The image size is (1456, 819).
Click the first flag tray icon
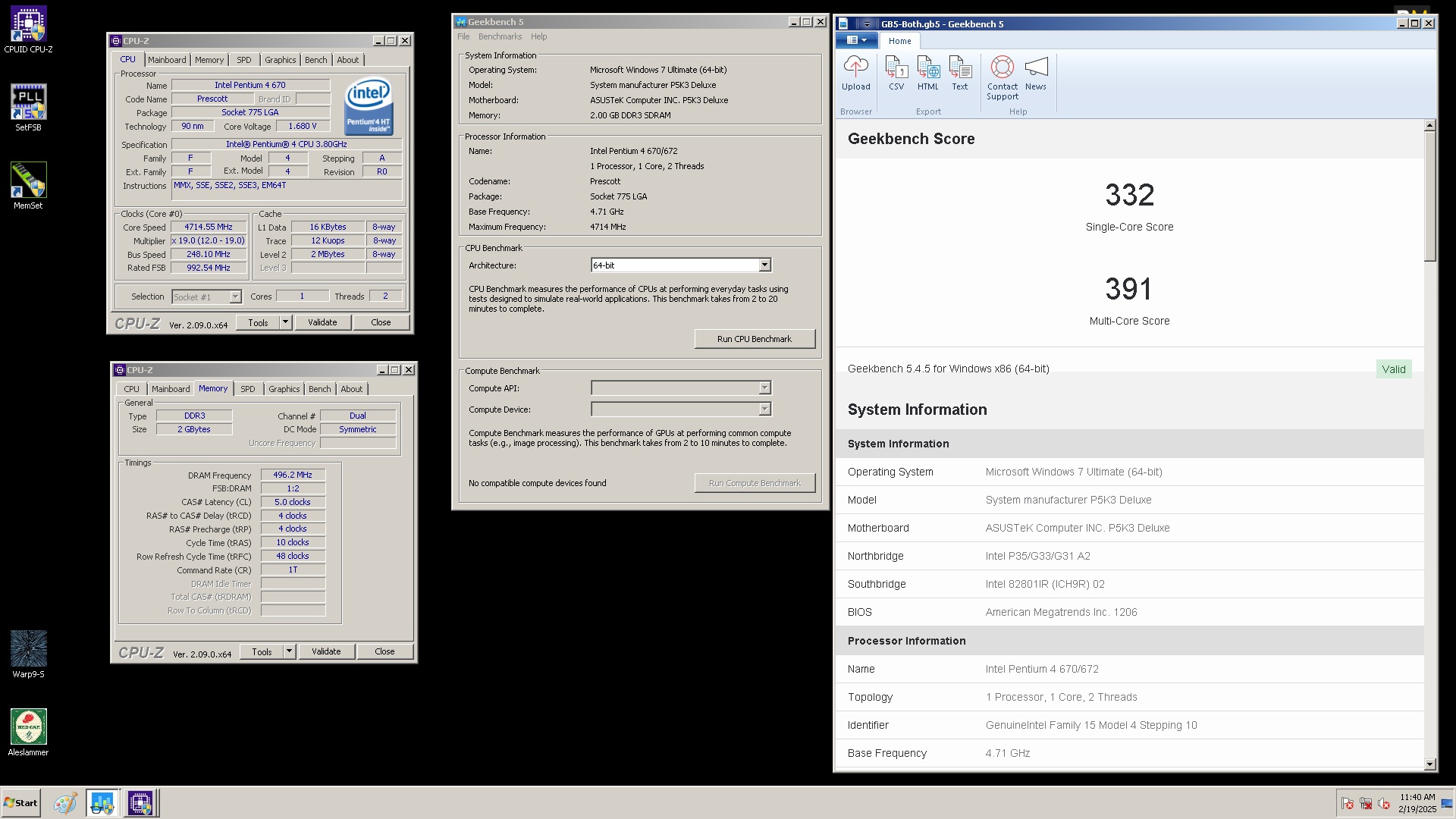[x=1348, y=804]
